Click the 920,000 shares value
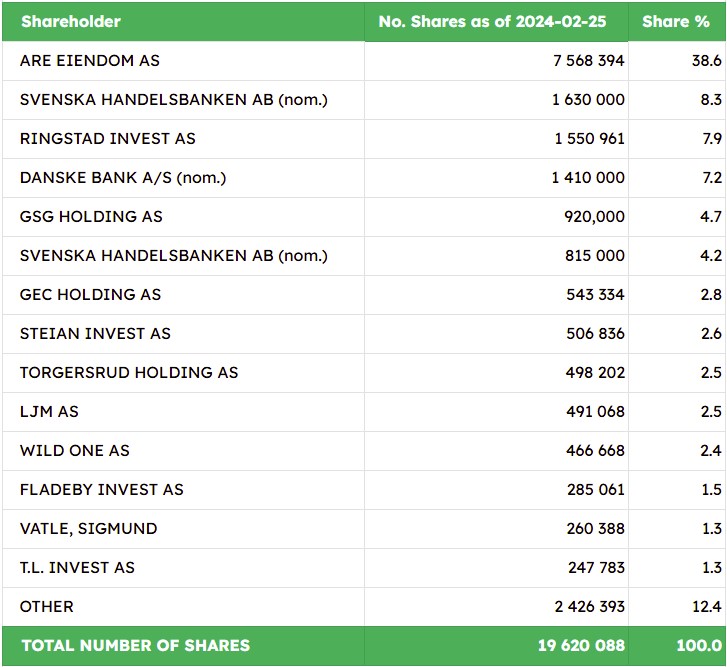Image resolution: width=727 pixels, height=667 pixels. coord(594,217)
